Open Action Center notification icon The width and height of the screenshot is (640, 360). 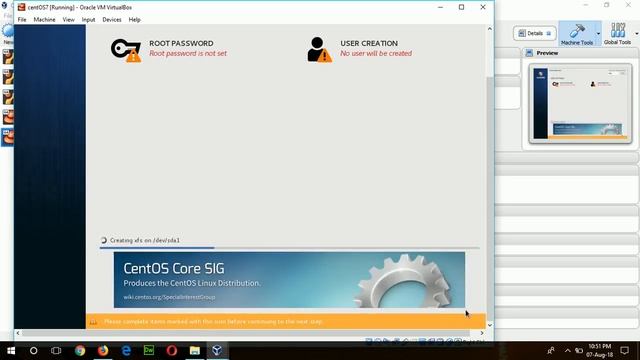(624, 351)
